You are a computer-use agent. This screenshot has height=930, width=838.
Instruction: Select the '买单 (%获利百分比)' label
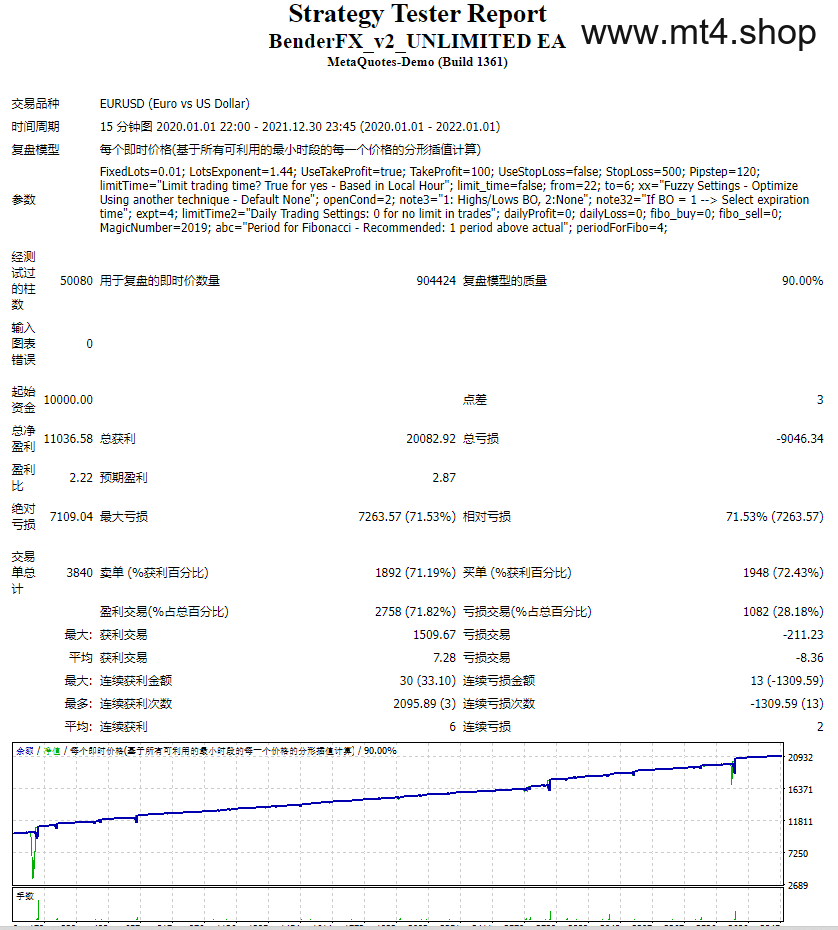[517, 573]
